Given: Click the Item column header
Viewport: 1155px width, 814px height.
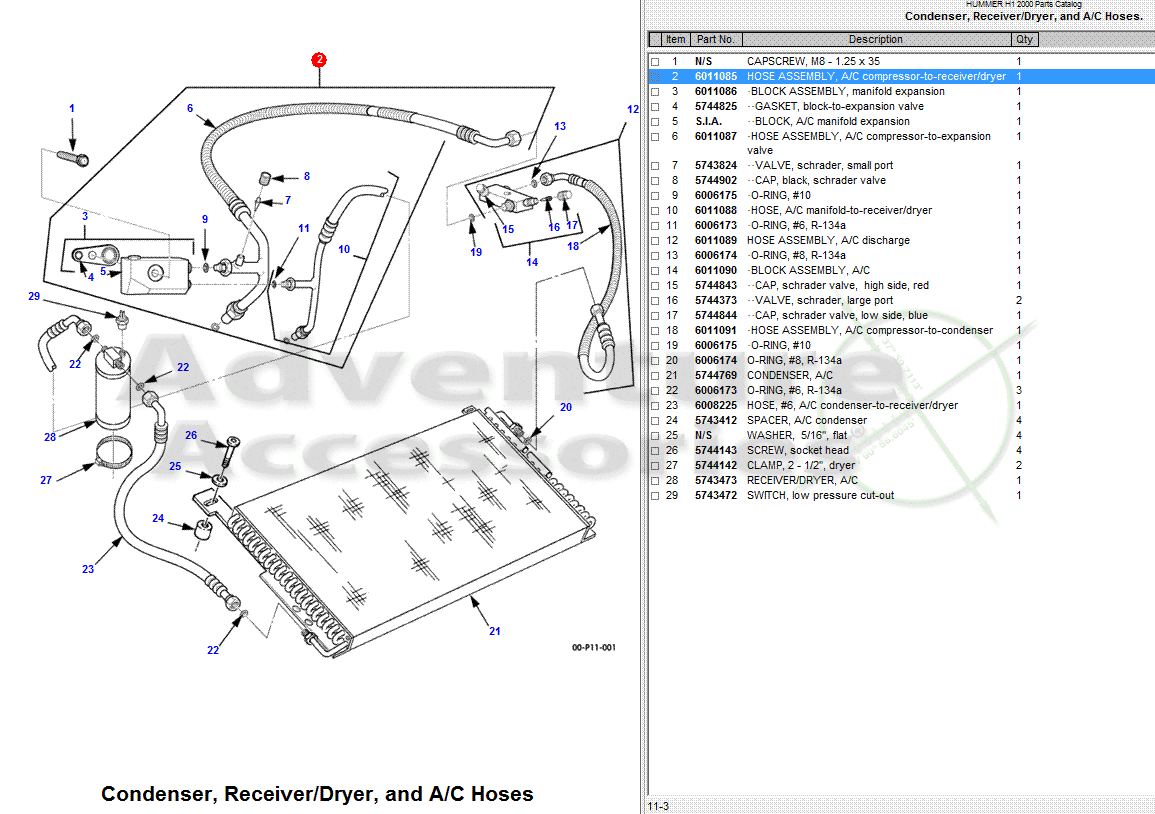Looking at the screenshot, I should [x=673, y=39].
